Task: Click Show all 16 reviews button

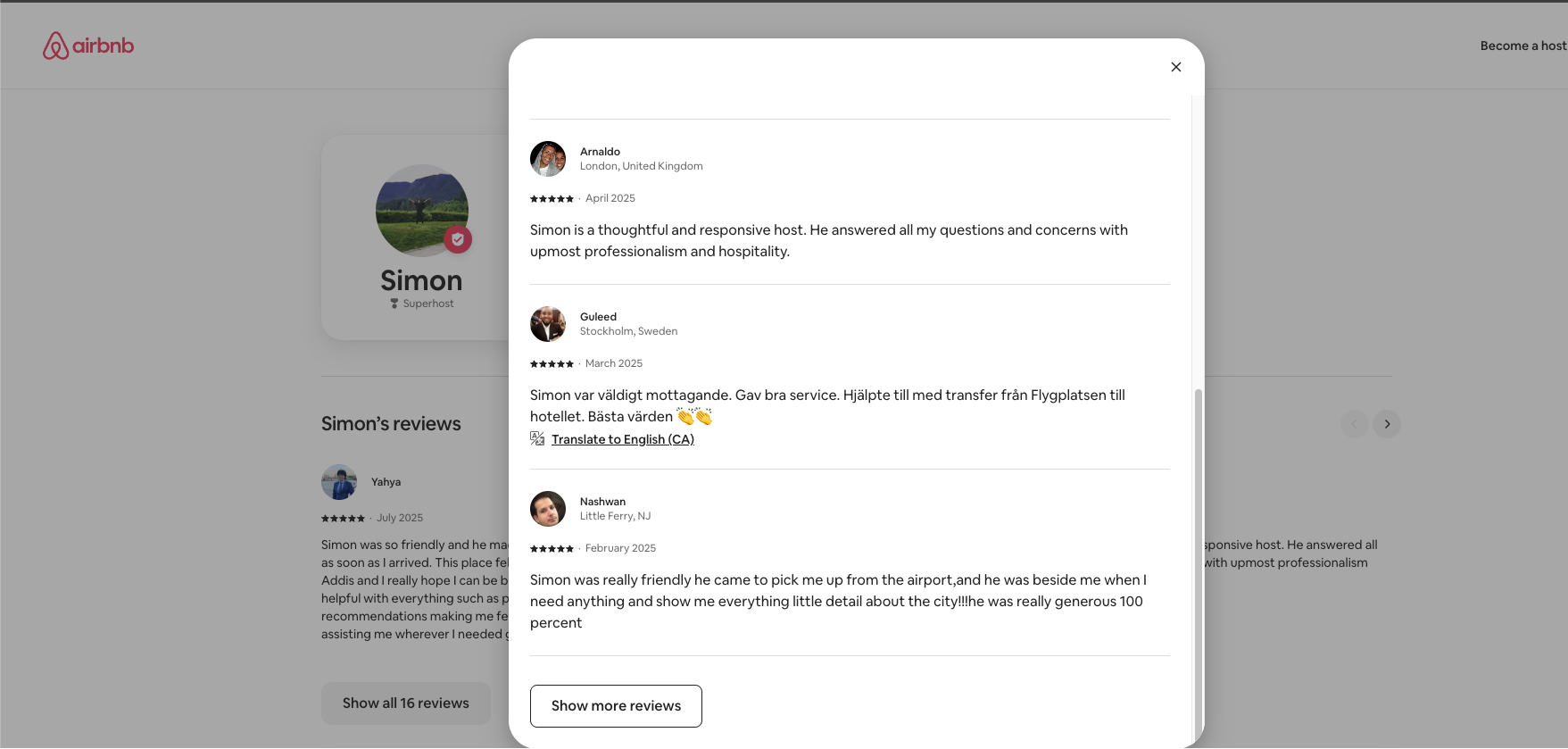Action: pos(405,703)
